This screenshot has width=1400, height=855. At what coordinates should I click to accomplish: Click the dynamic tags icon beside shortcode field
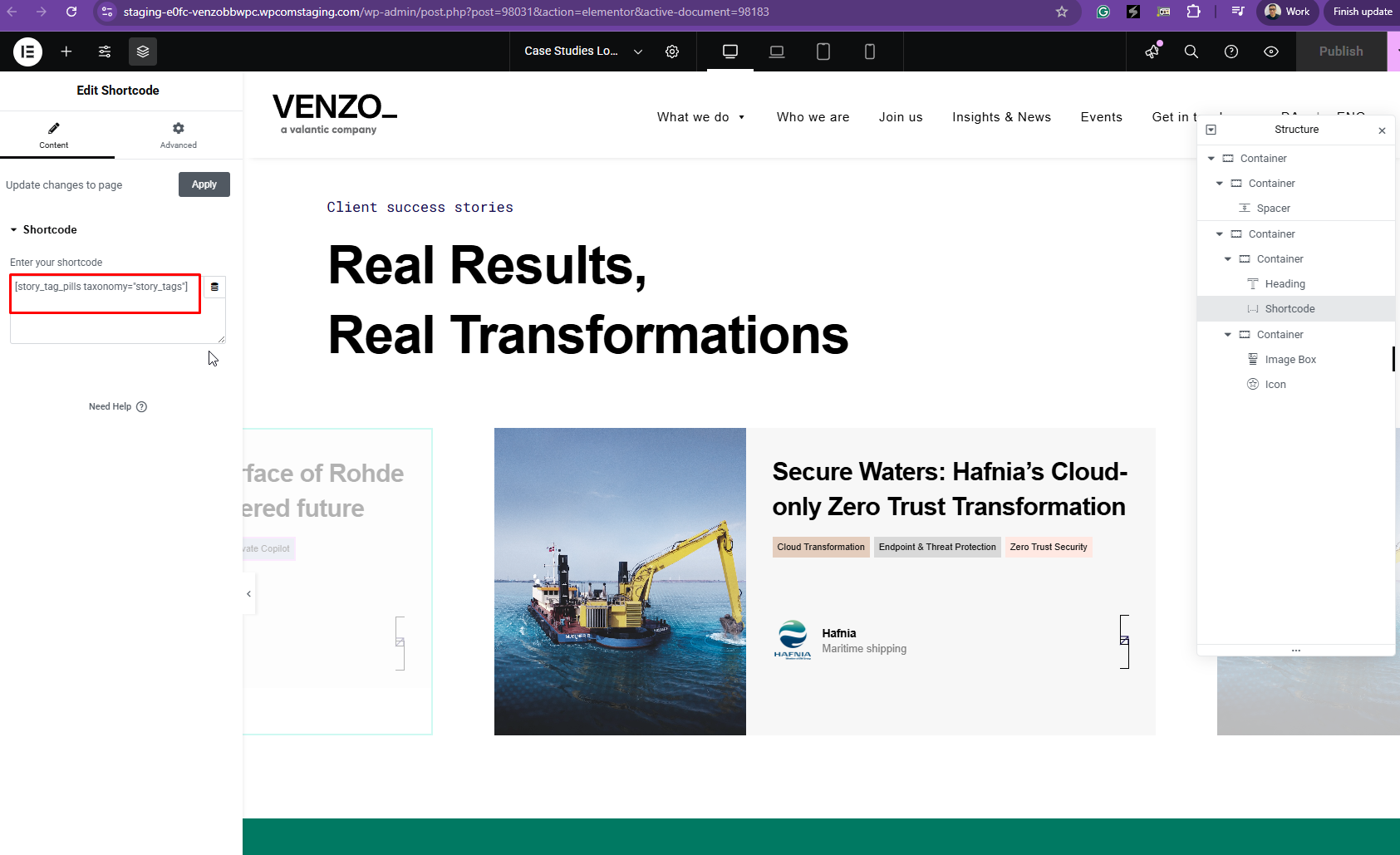(214, 287)
